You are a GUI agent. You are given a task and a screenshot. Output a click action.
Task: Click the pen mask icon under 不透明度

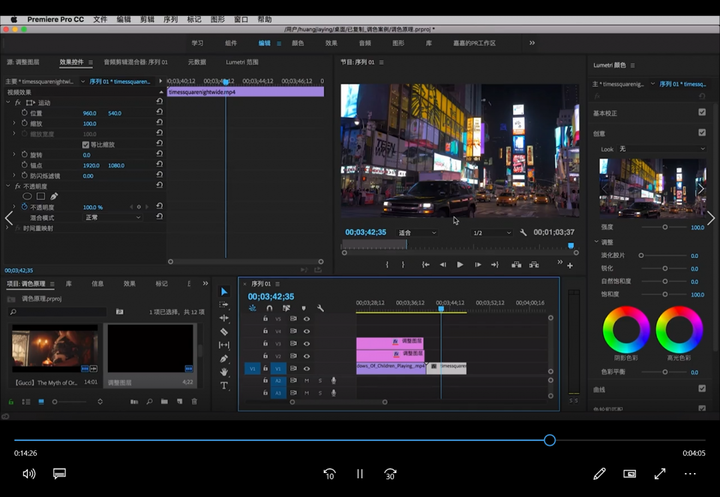point(54,196)
